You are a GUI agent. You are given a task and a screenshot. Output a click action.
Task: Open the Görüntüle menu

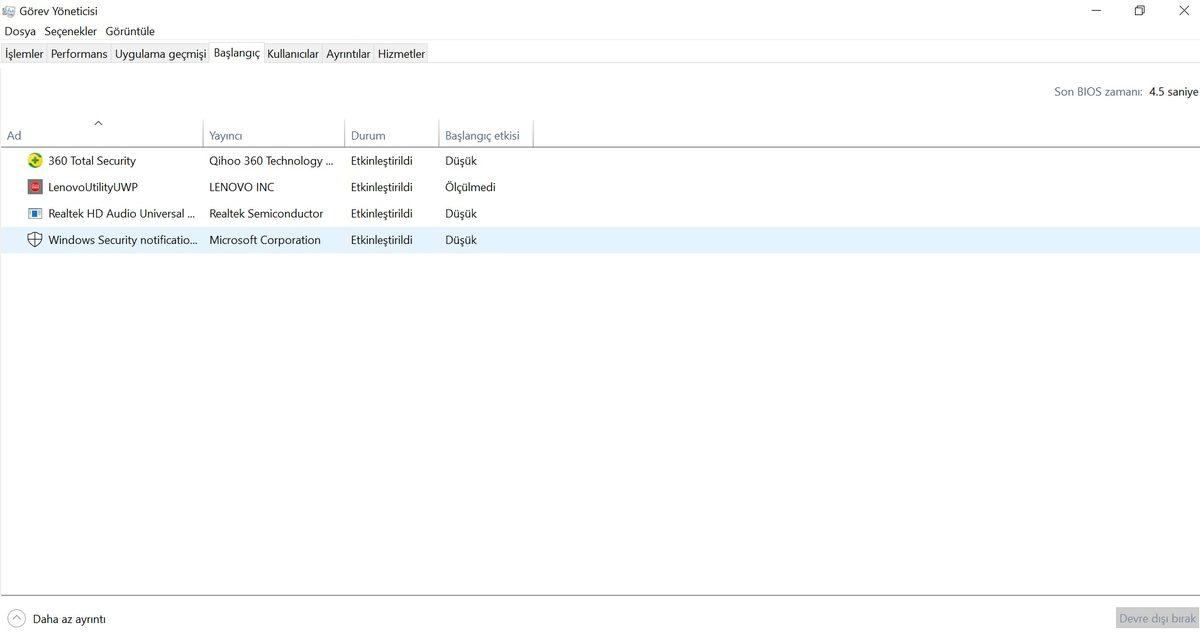coord(130,31)
